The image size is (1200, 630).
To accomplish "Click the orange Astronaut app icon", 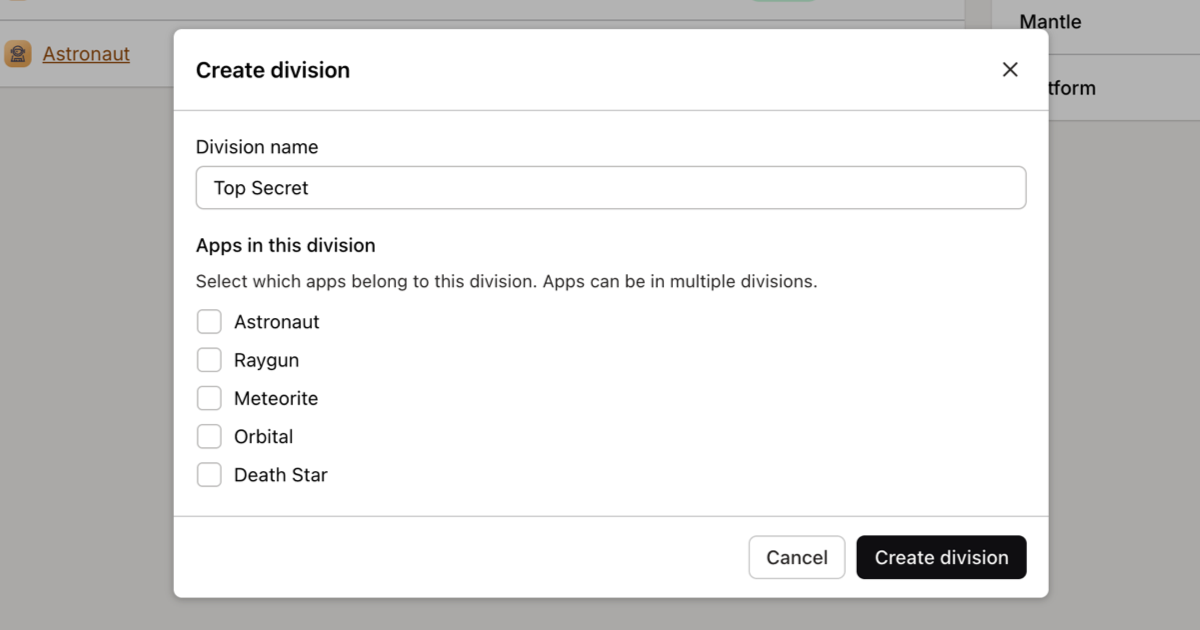I will point(20,53).
